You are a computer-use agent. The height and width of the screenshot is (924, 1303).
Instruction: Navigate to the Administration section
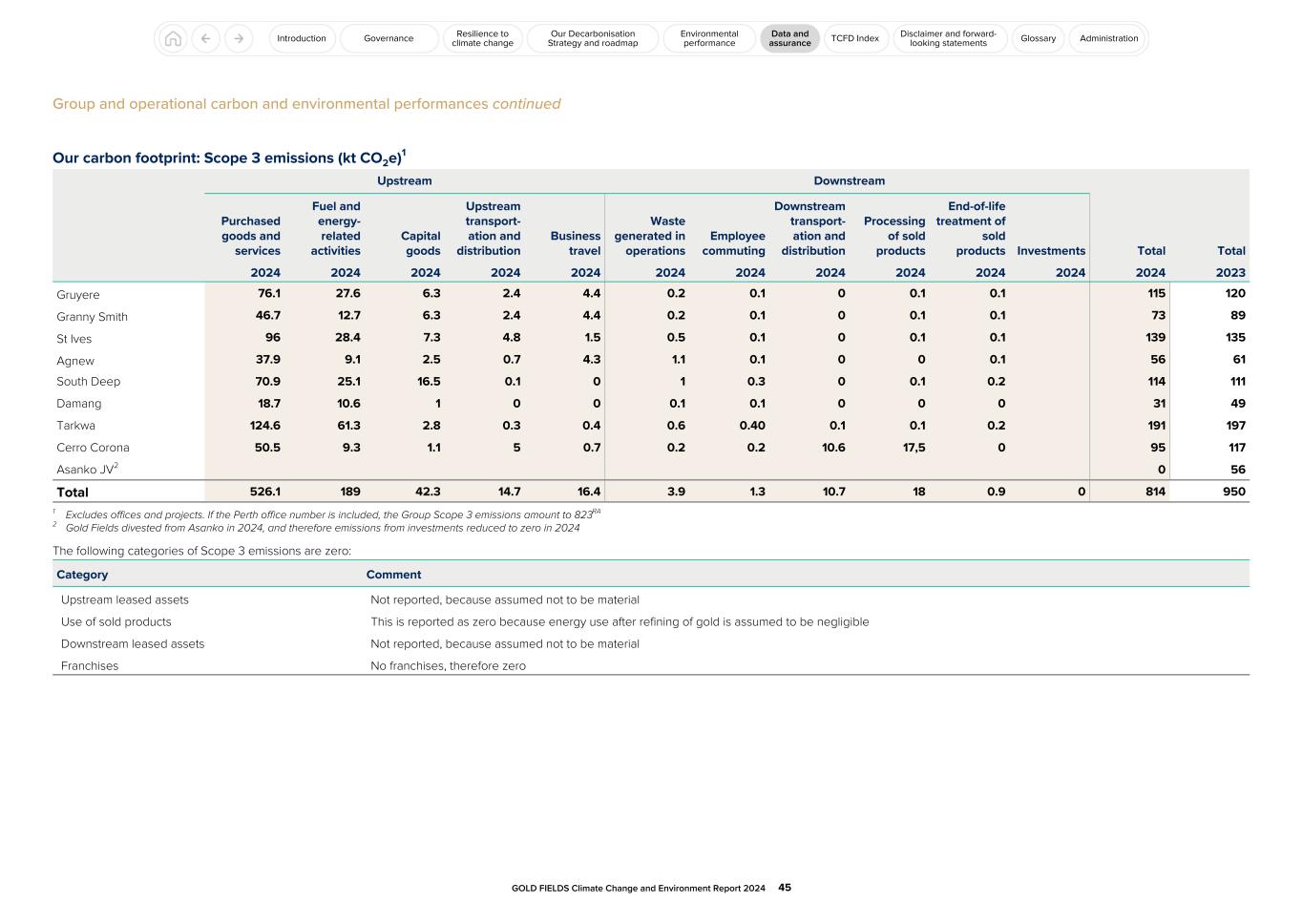(1107, 38)
